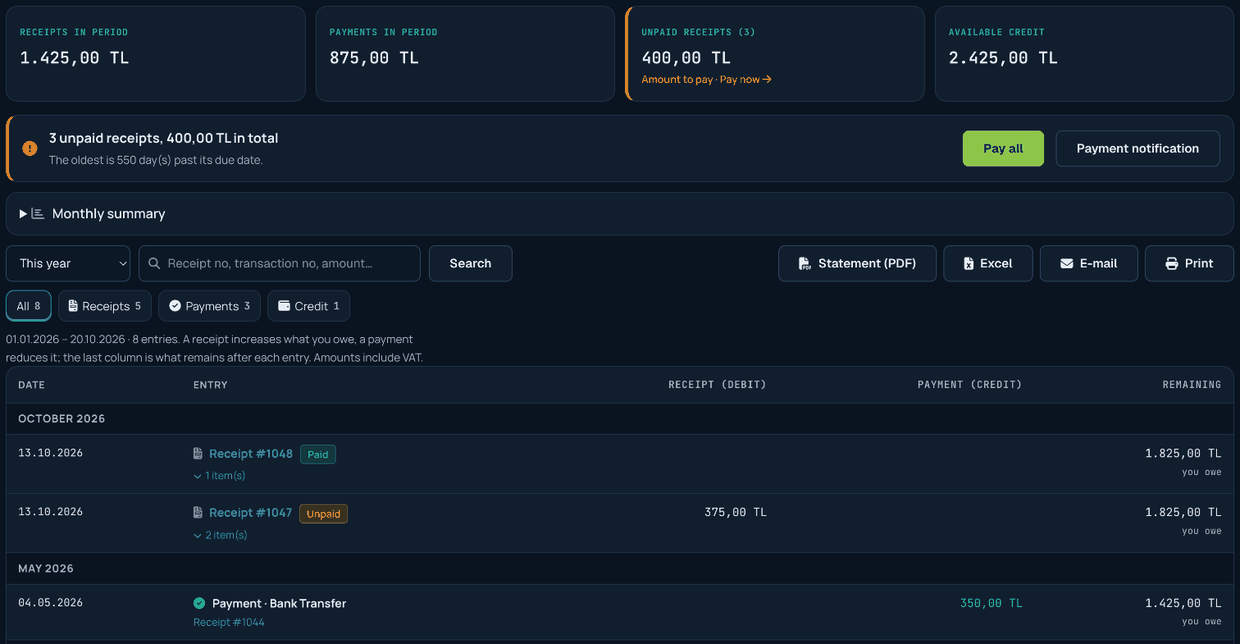Open the Receipt #1044 link under Bank Transfer

229,622
